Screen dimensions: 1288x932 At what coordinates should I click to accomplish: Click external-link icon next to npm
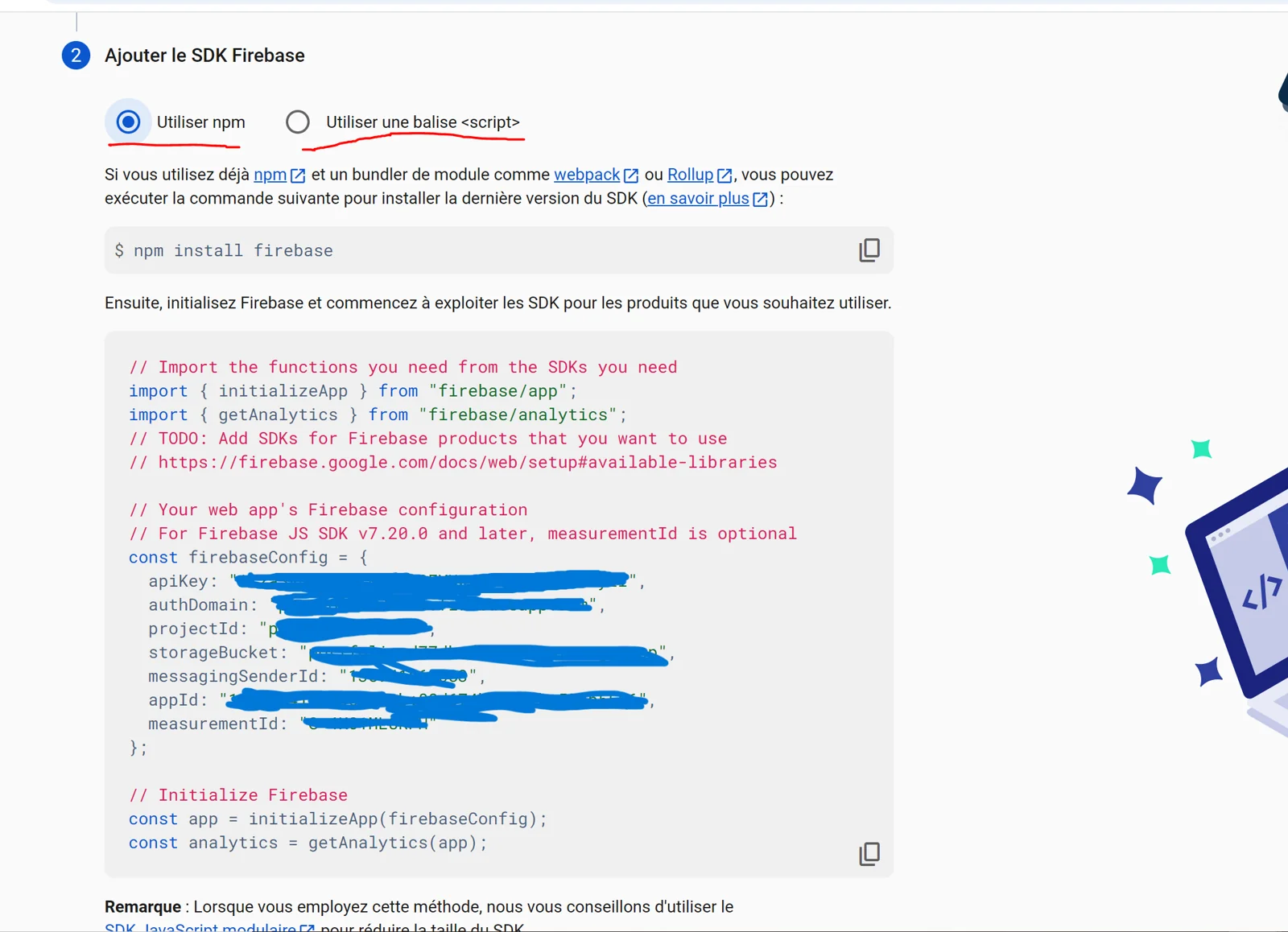pos(298,175)
